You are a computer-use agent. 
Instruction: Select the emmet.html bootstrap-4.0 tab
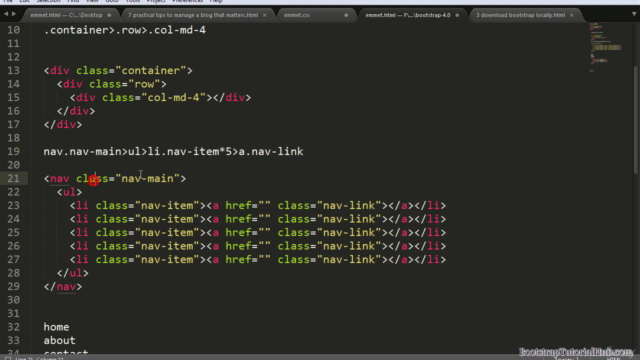click(412, 15)
